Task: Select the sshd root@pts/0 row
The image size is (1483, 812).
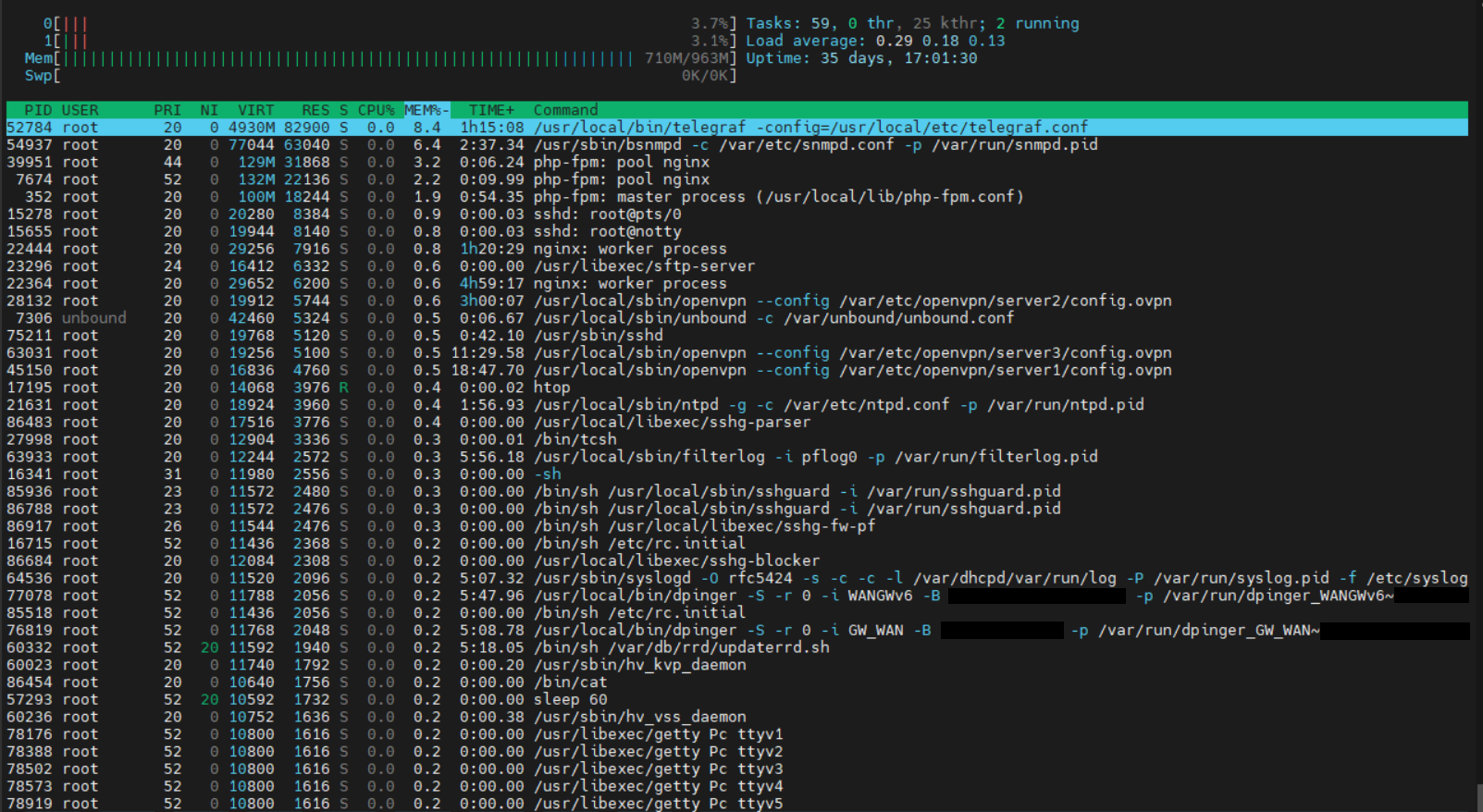Action: pos(736,214)
